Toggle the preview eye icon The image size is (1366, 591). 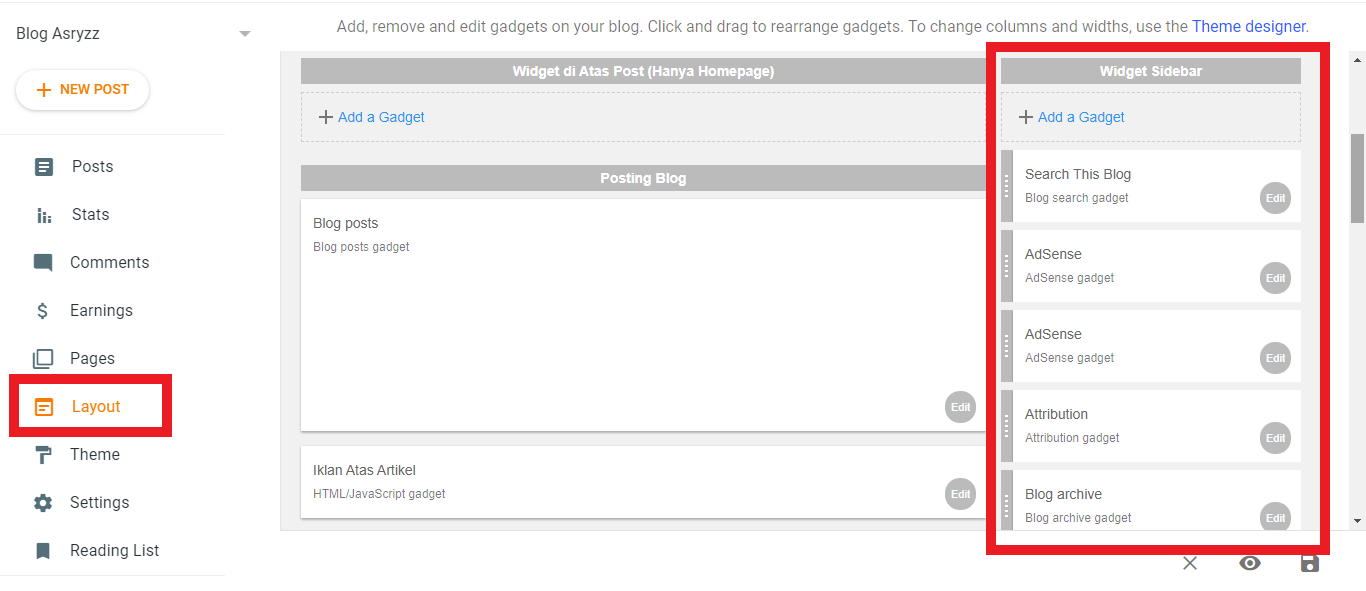[x=1249, y=563]
